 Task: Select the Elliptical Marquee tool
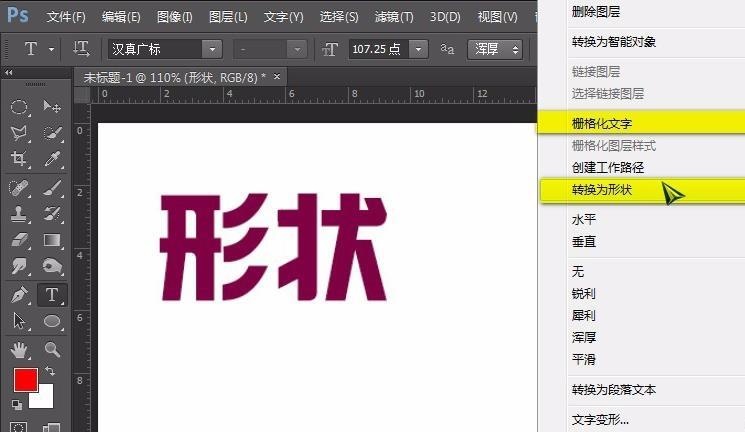[x=19, y=106]
